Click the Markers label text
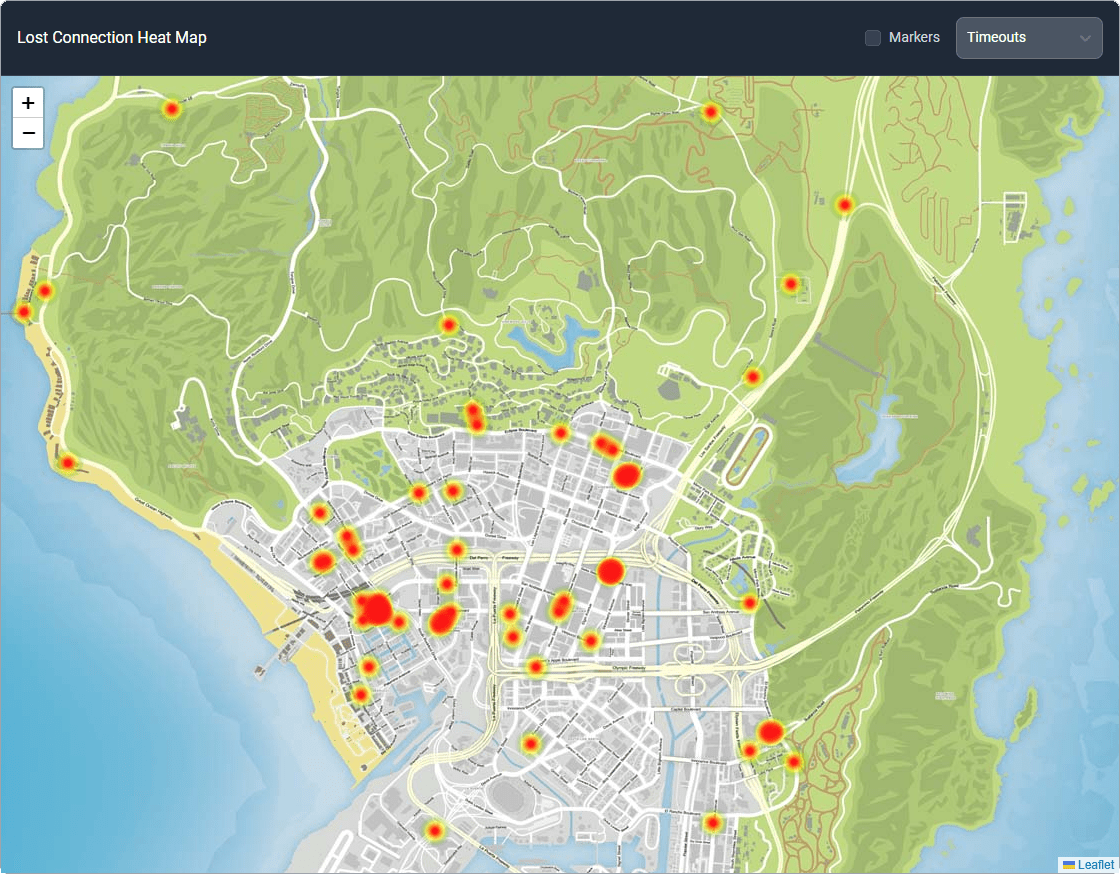The height and width of the screenshot is (874, 1120). click(x=914, y=37)
